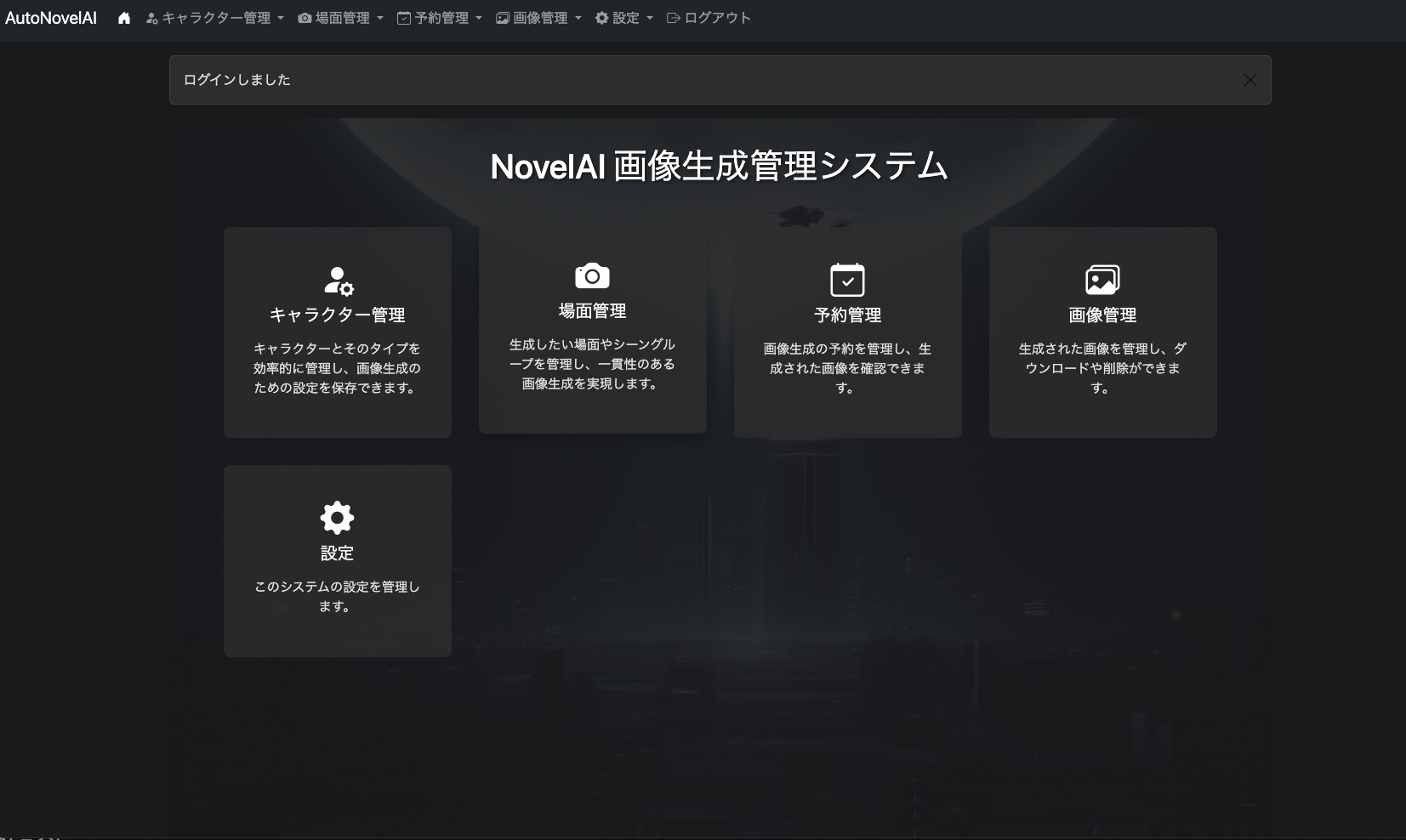The height and width of the screenshot is (840, 1406).
Task: Open the 設定 dropdown menu
Action: 623,17
